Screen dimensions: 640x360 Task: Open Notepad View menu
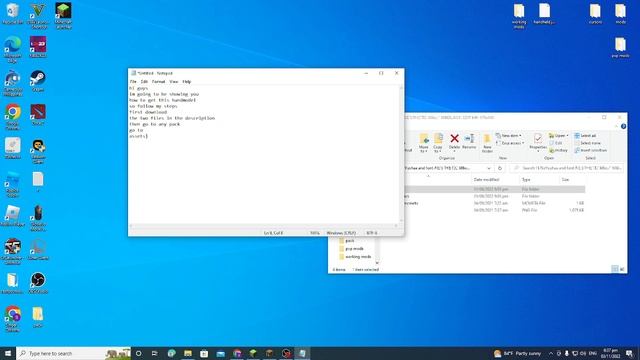174,82
